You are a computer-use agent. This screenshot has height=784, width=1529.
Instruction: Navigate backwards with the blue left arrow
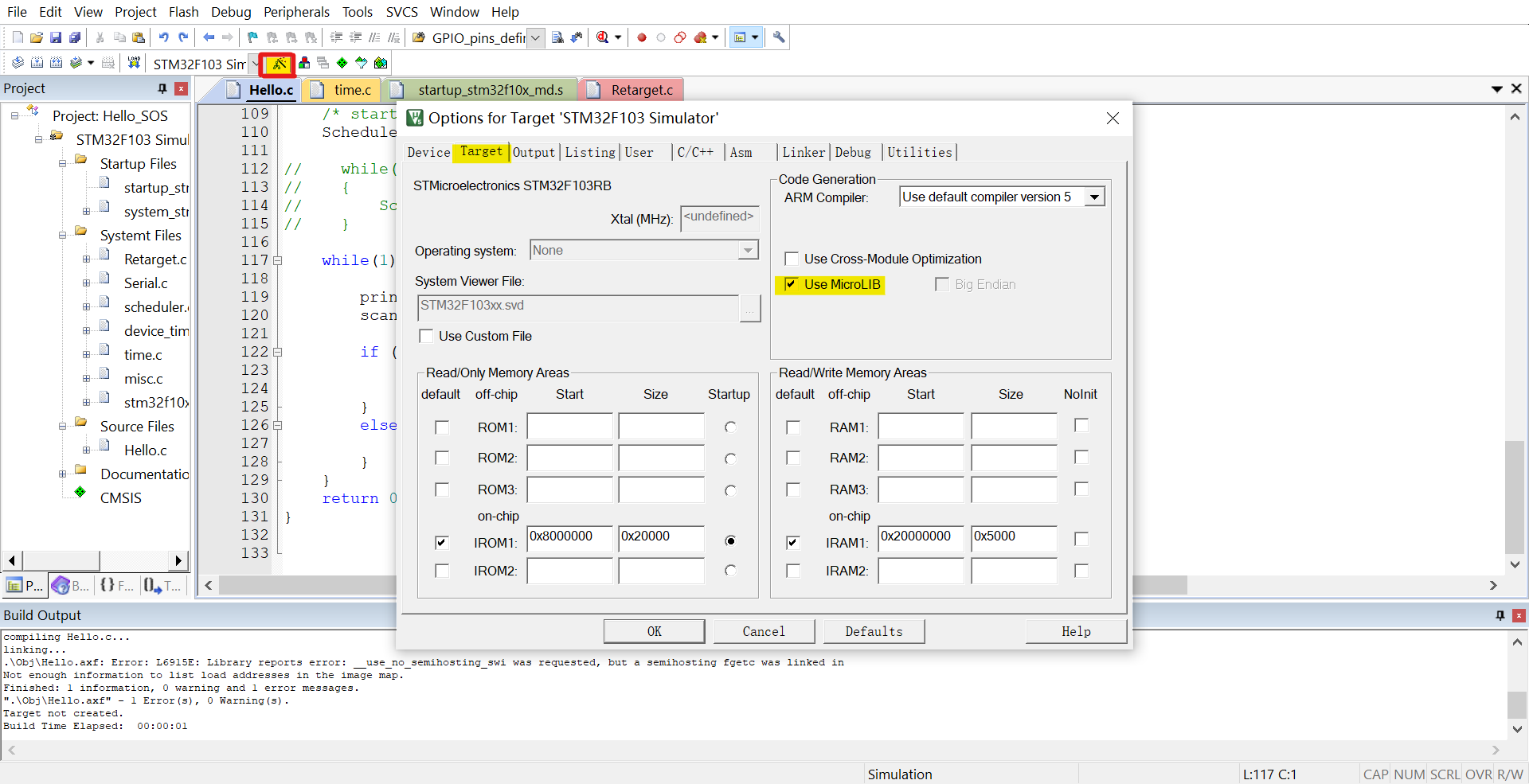point(209,37)
